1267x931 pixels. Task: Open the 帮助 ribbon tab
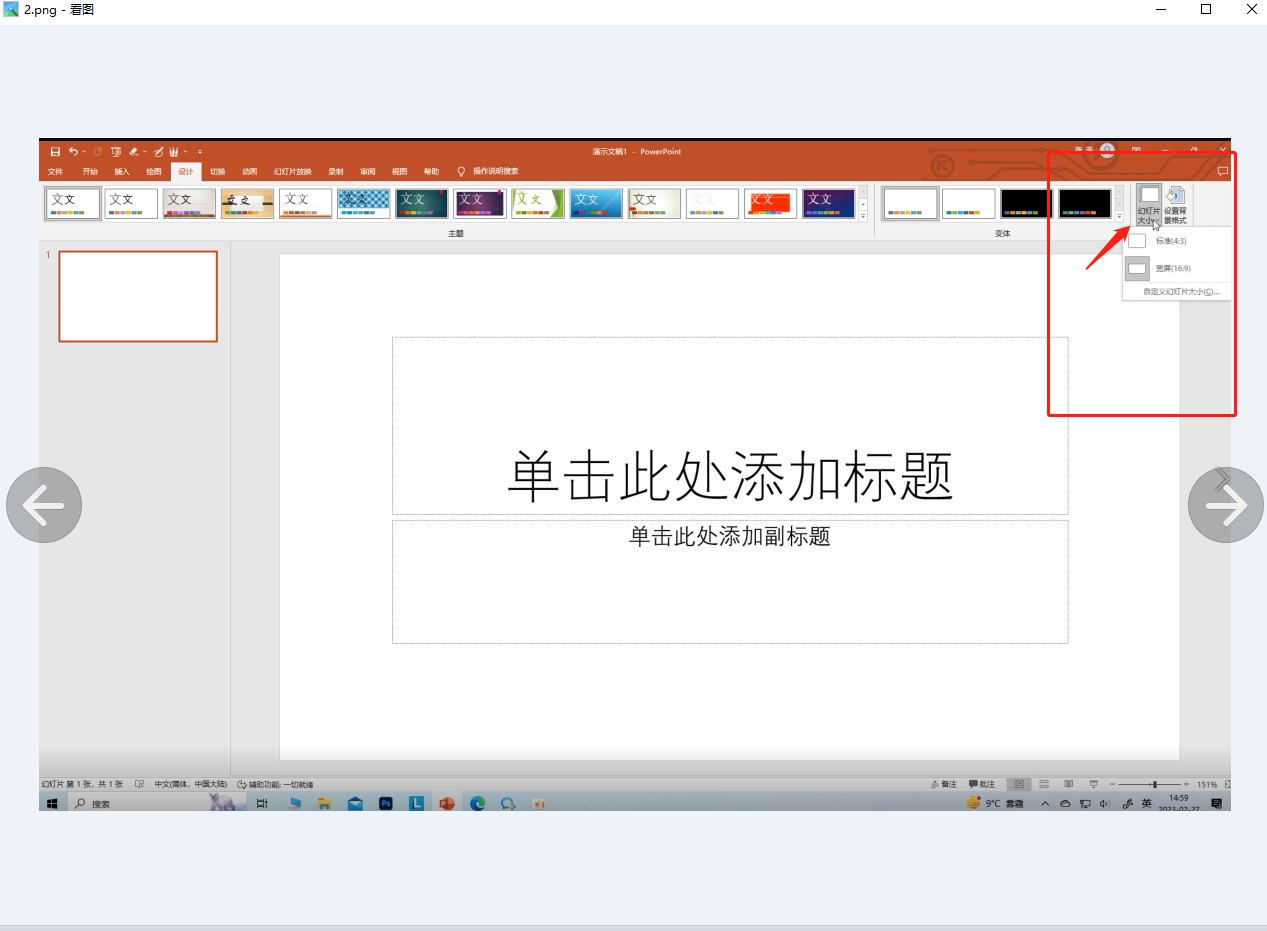point(431,172)
